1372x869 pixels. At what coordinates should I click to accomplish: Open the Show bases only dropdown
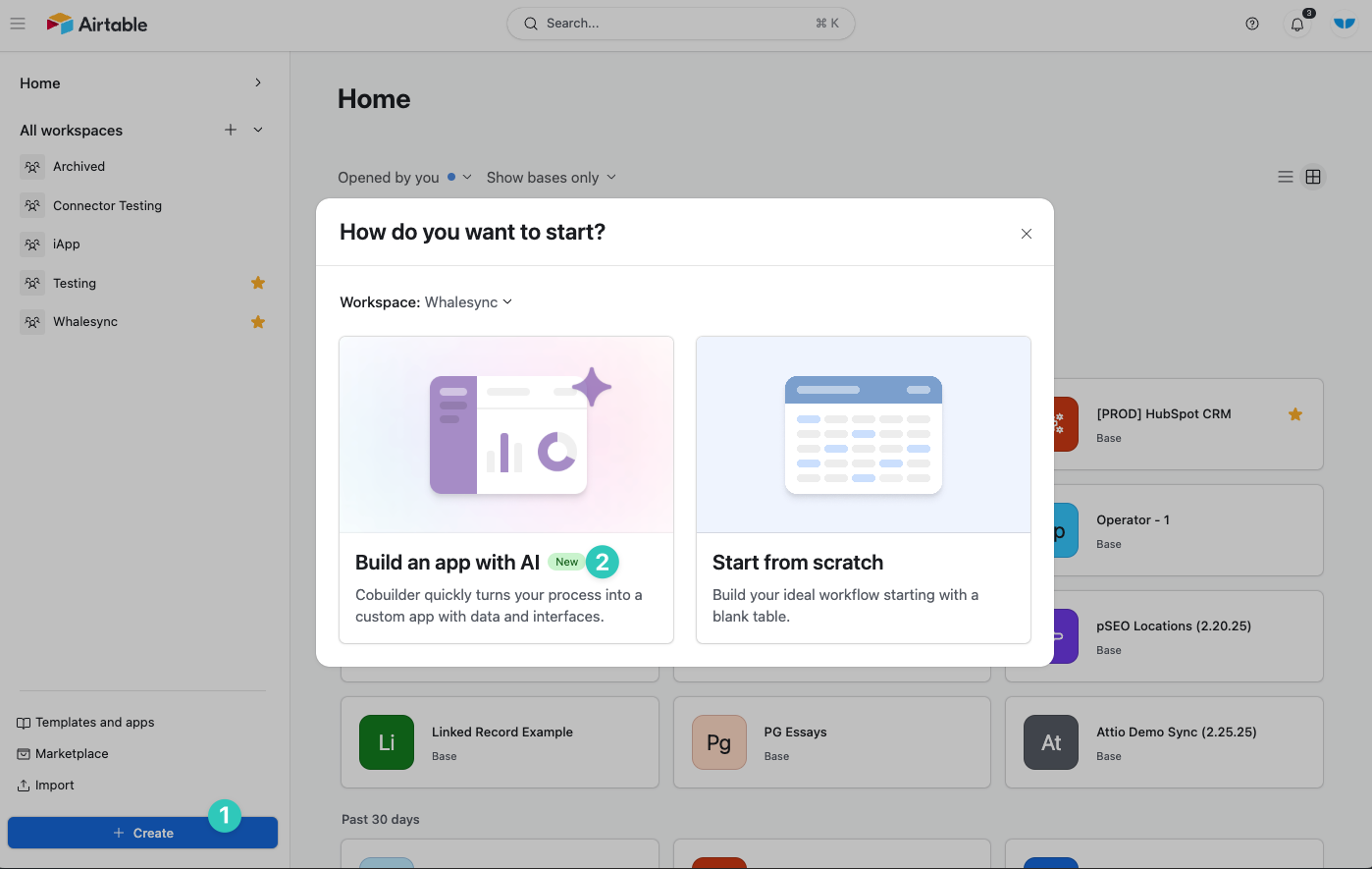coord(551,177)
